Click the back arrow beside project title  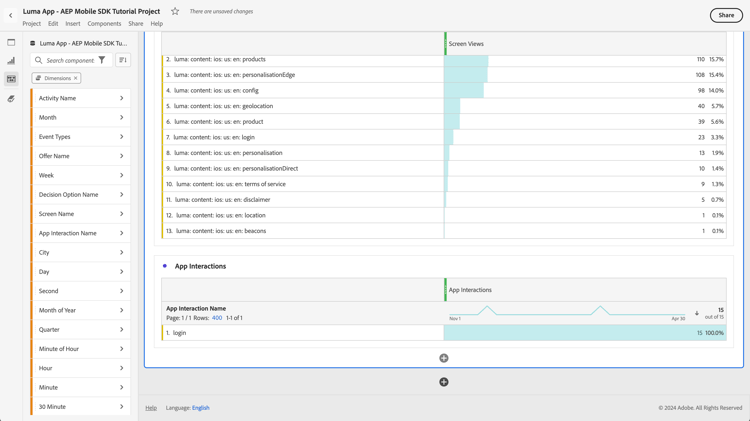pos(11,15)
